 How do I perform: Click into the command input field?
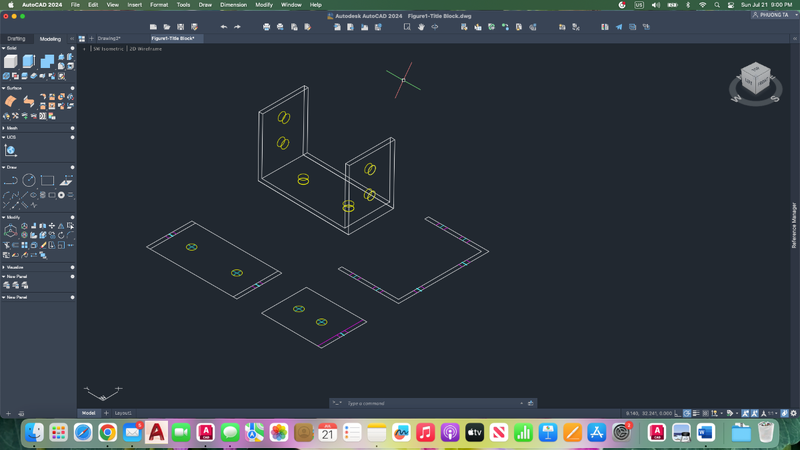430,403
